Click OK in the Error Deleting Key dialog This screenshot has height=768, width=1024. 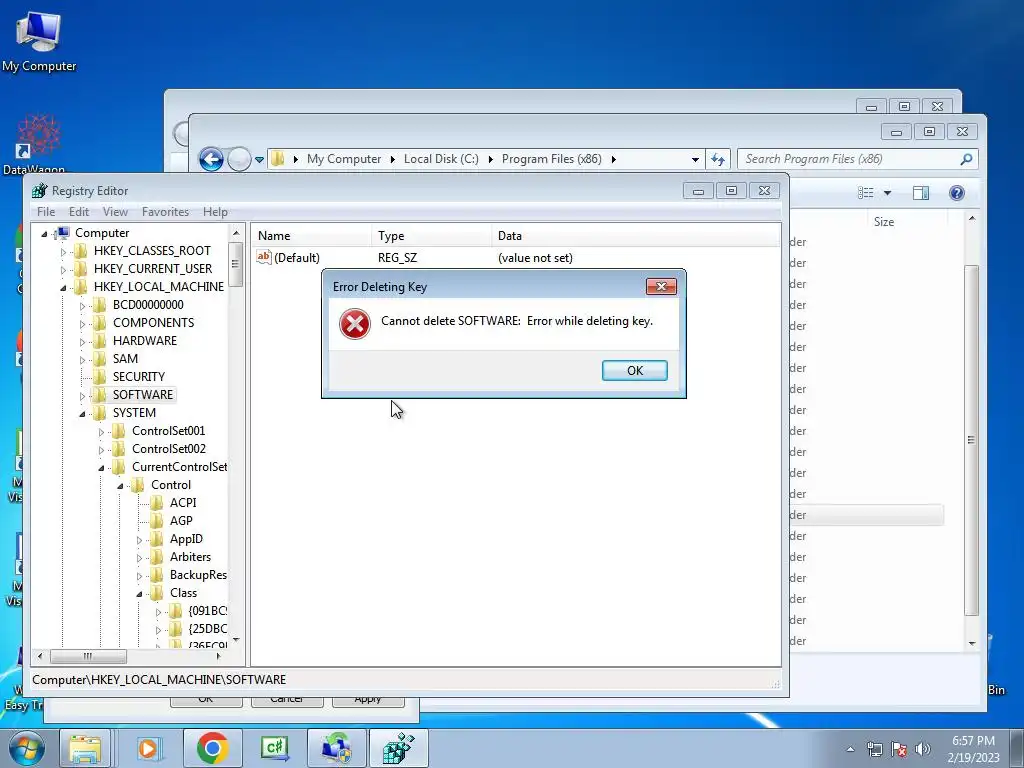(x=634, y=370)
